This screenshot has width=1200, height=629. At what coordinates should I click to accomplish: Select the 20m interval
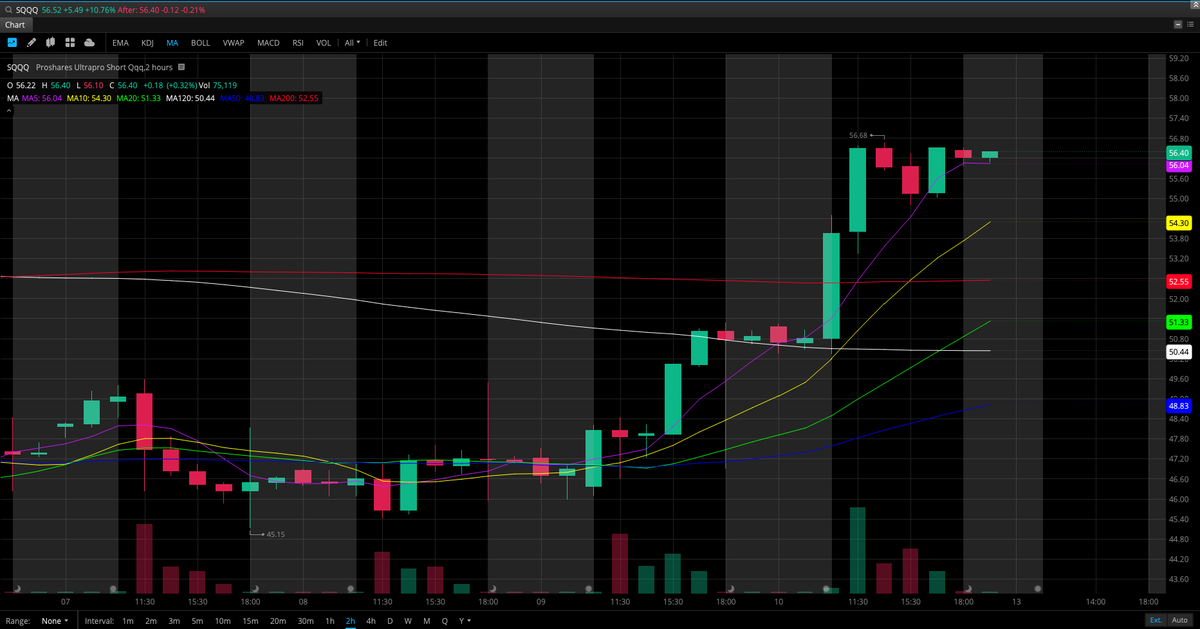[x=278, y=621]
